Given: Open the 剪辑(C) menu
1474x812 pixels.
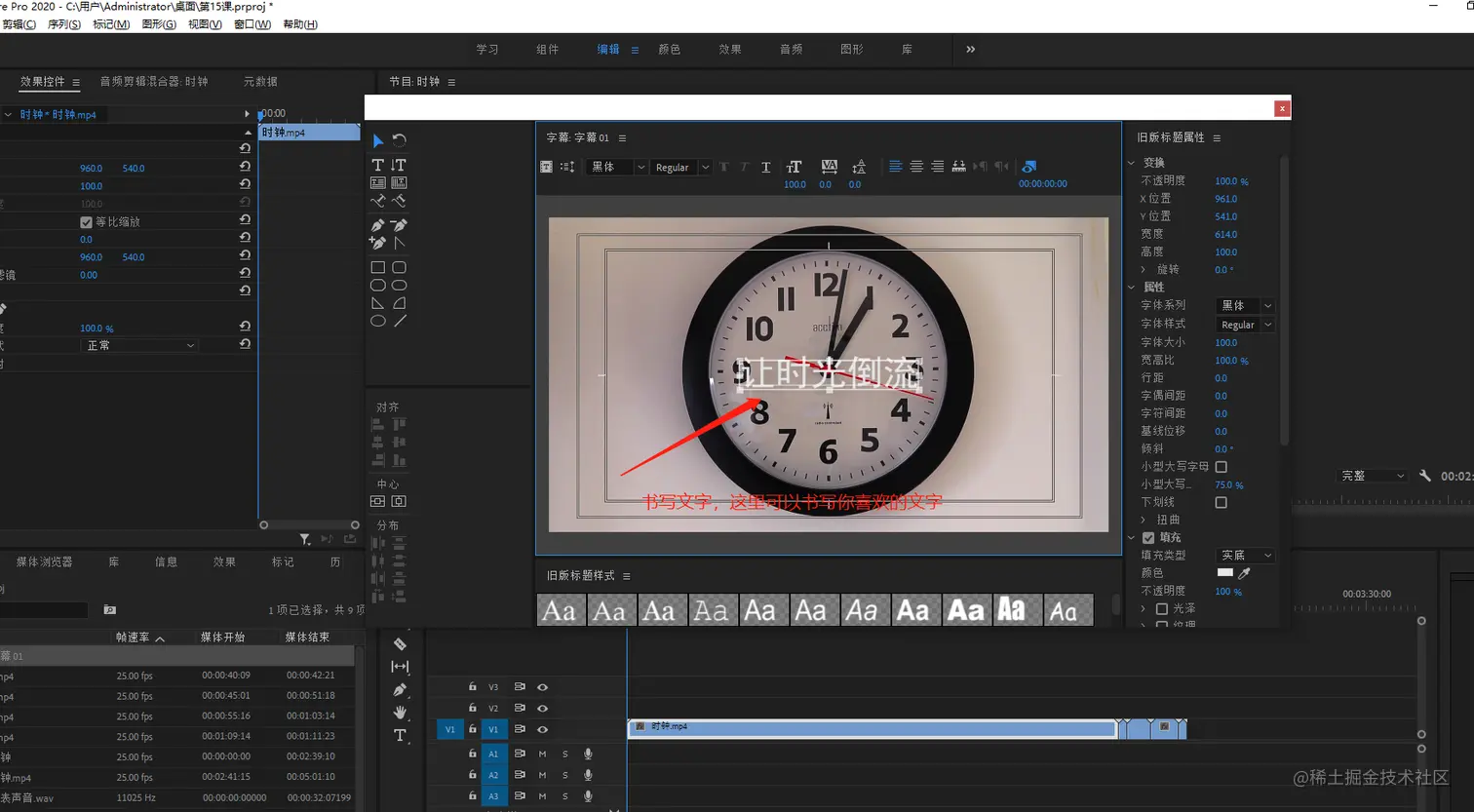Looking at the screenshot, I should click(19, 24).
